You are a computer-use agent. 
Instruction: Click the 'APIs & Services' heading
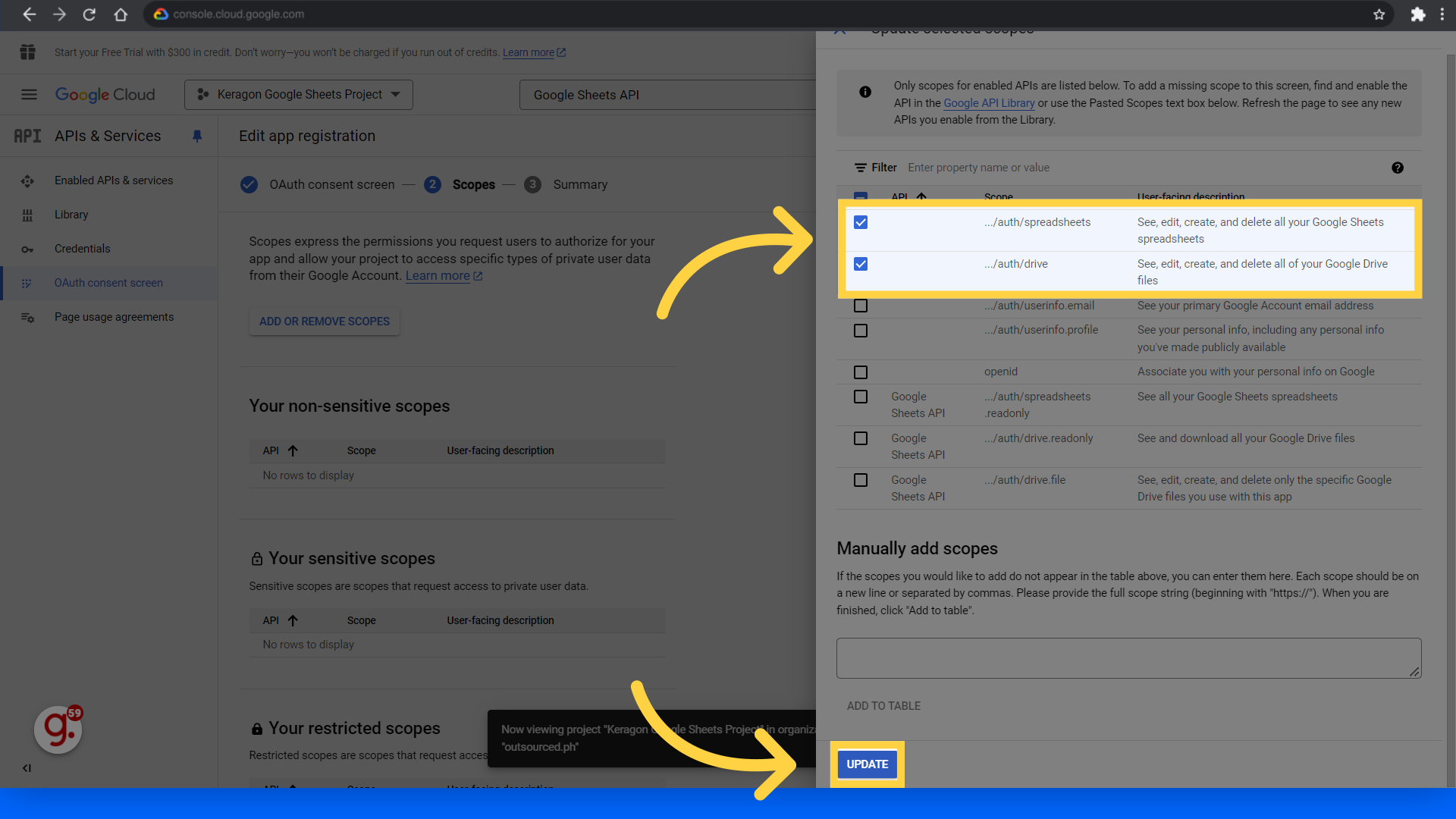(108, 136)
